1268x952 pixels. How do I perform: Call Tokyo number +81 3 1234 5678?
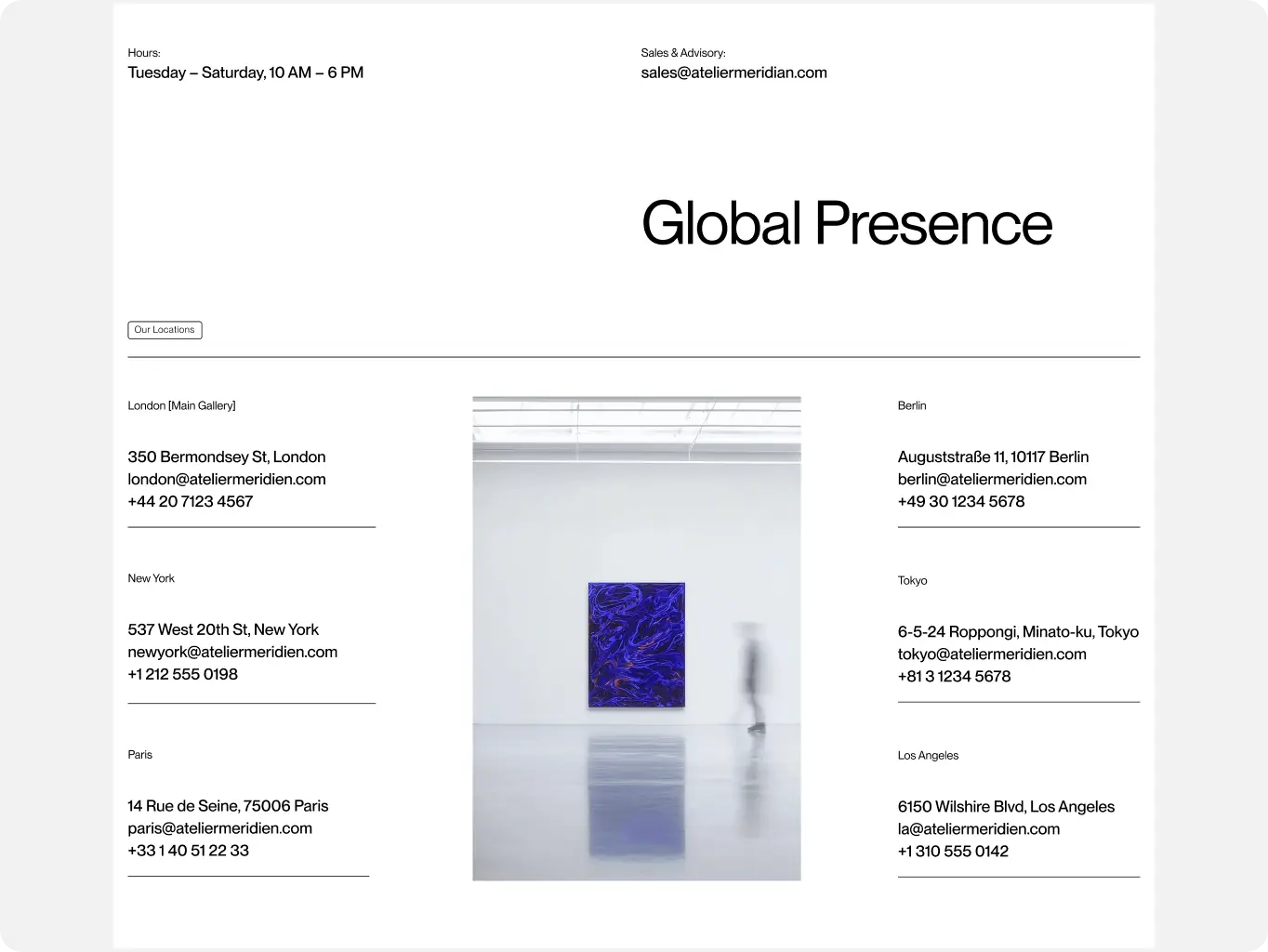tap(954, 677)
